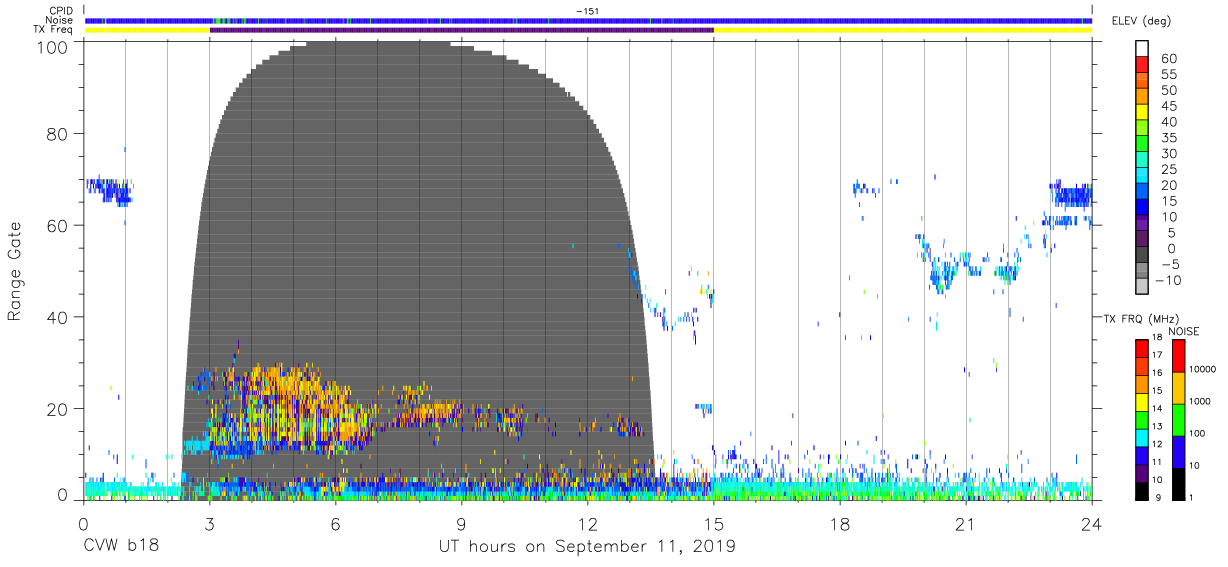Image resolution: width=1228 pixels, height=567 pixels.
Task: Click the blue Noise strip above the plot
Action: 588,20
